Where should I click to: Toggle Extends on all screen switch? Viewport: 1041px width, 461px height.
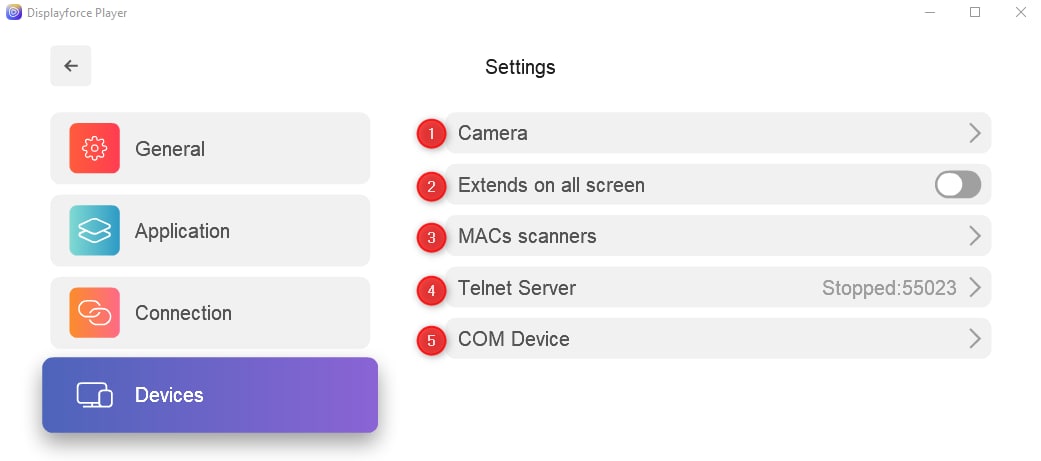point(957,185)
